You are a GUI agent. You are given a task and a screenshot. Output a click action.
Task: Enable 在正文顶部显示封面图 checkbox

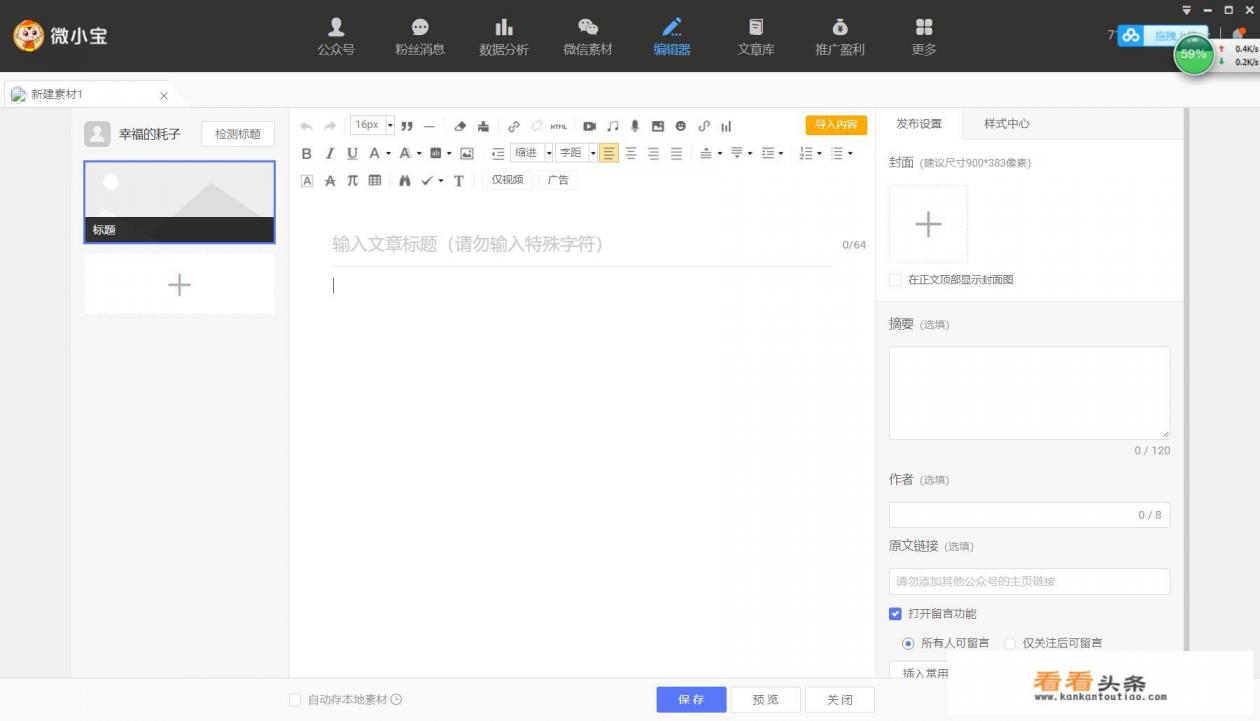pos(895,279)
